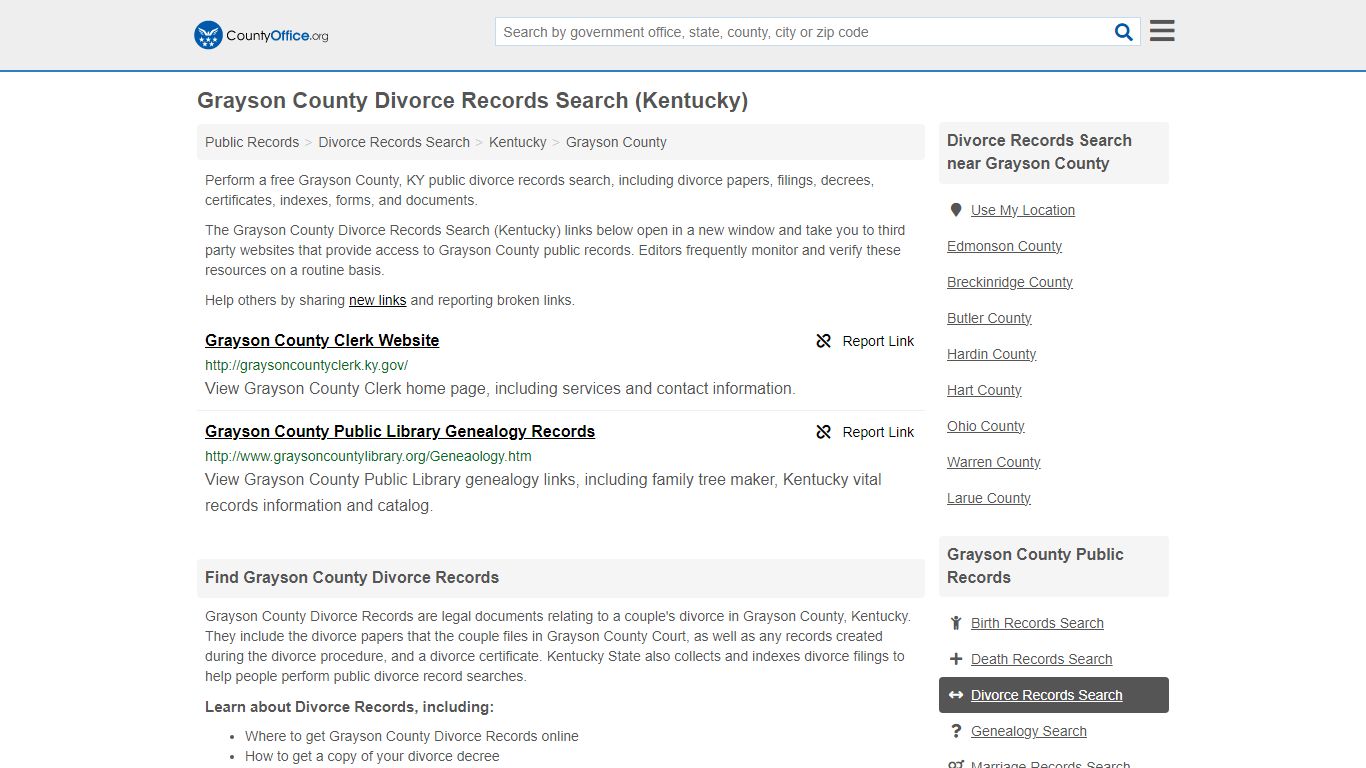The image size is (1366, 768).
Task: Open Genealogy Search
Action: (x=1028, y=731)
